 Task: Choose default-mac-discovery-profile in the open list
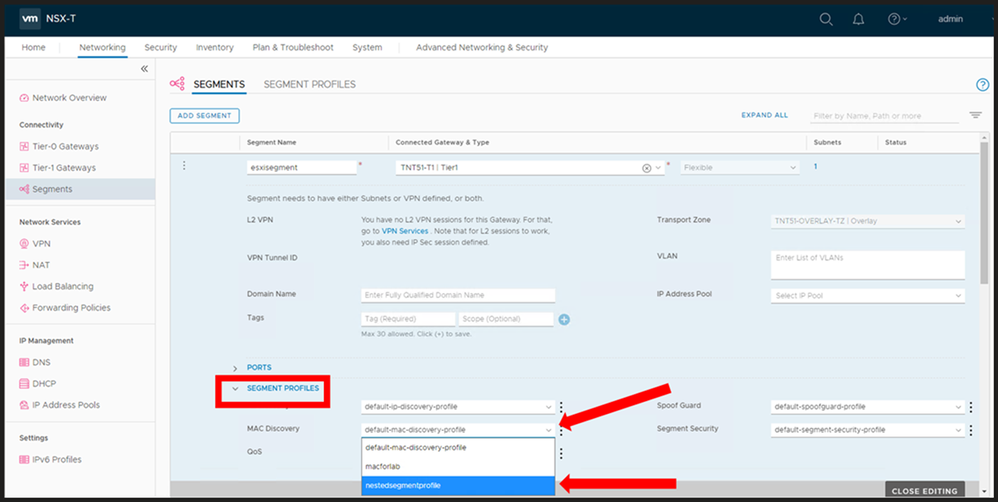tap(458, 447)
